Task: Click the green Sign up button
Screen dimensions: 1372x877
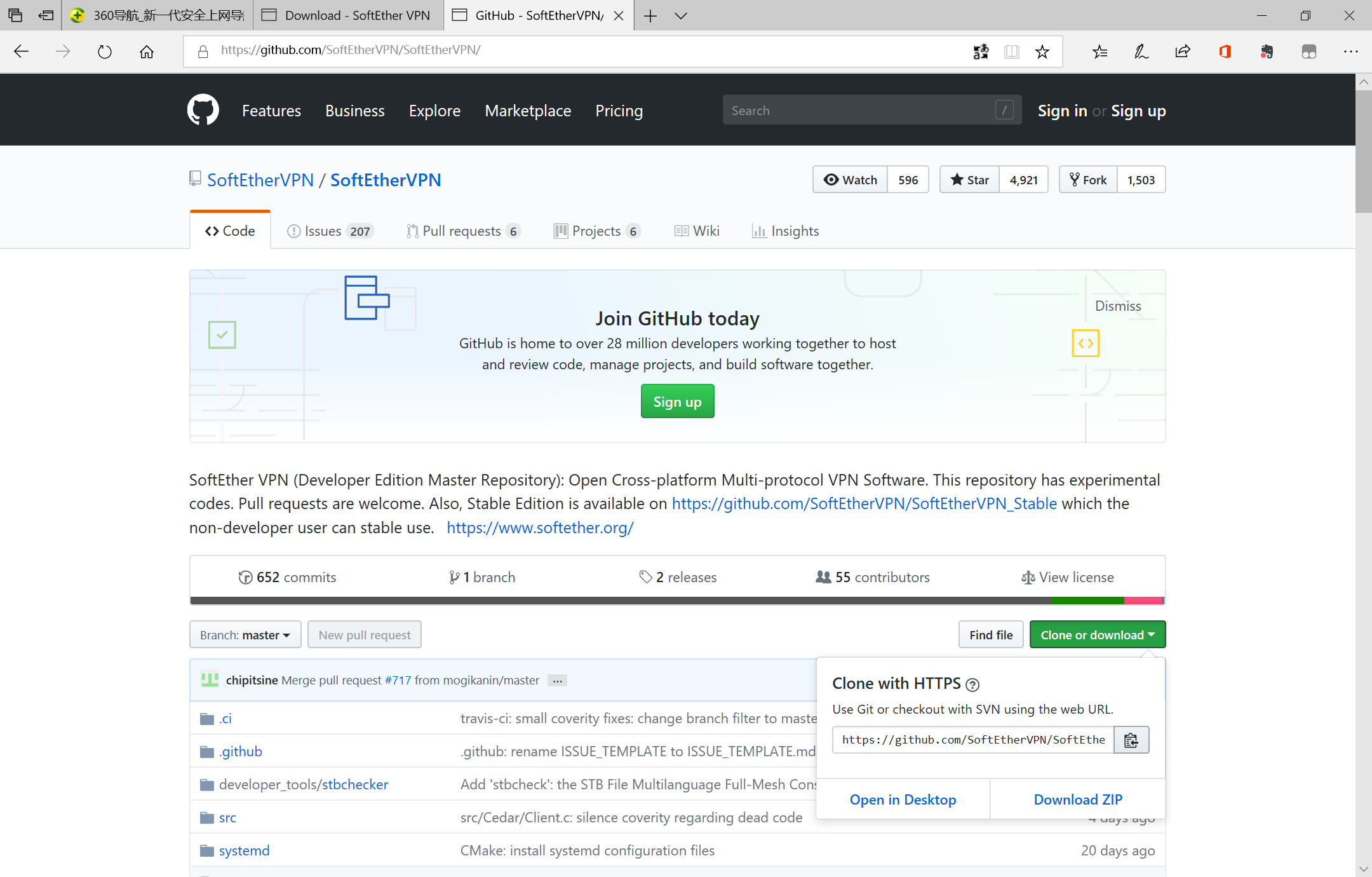Action: point(677,402)
